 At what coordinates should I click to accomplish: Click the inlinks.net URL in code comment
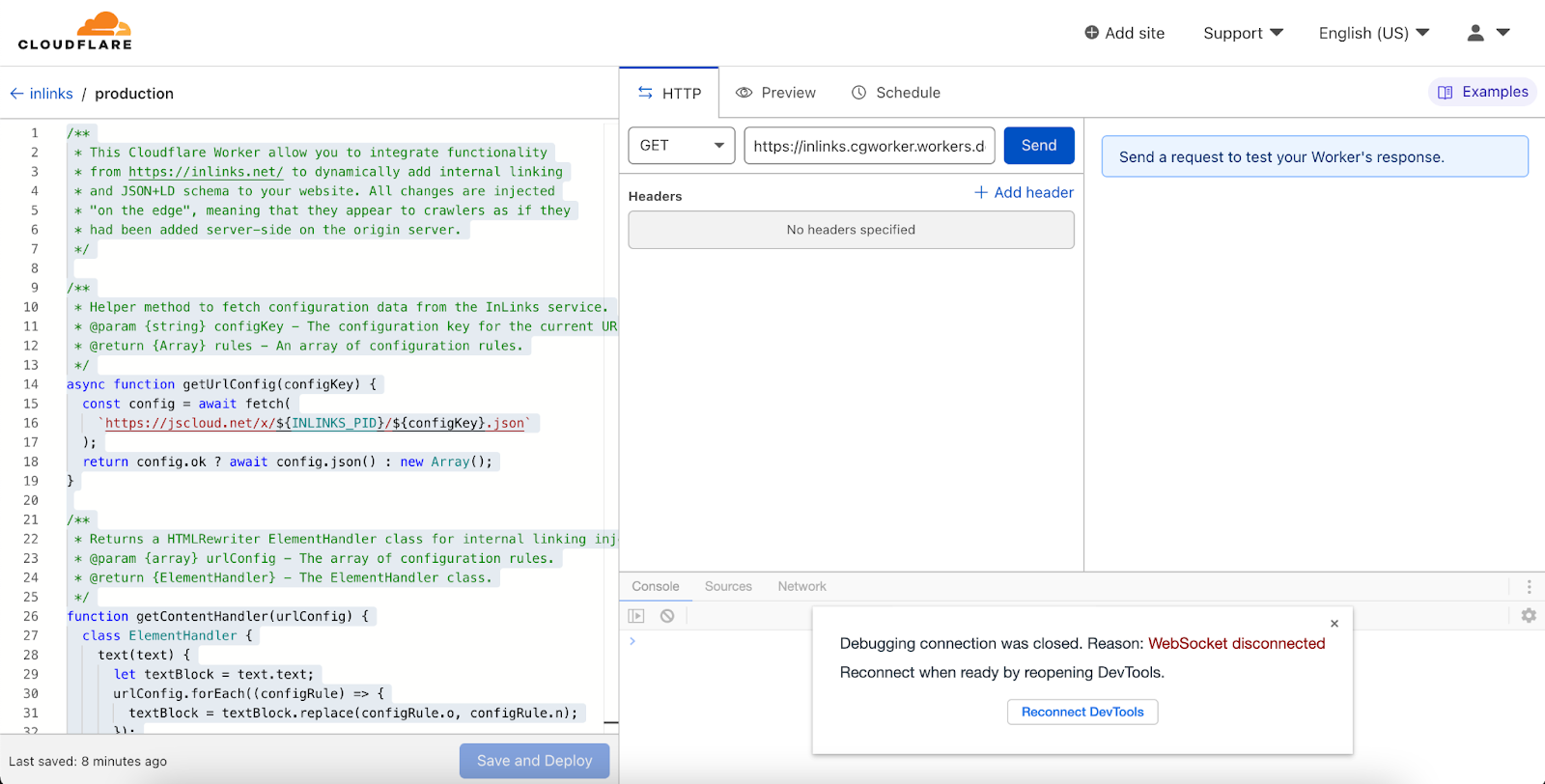click(206, 172)
